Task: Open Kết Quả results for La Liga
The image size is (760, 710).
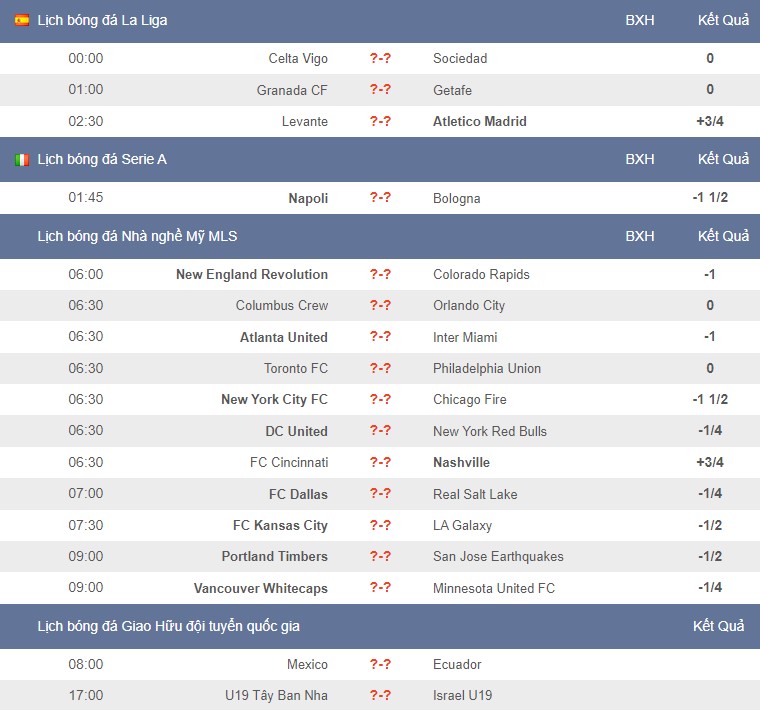Action: pos(723,20)
